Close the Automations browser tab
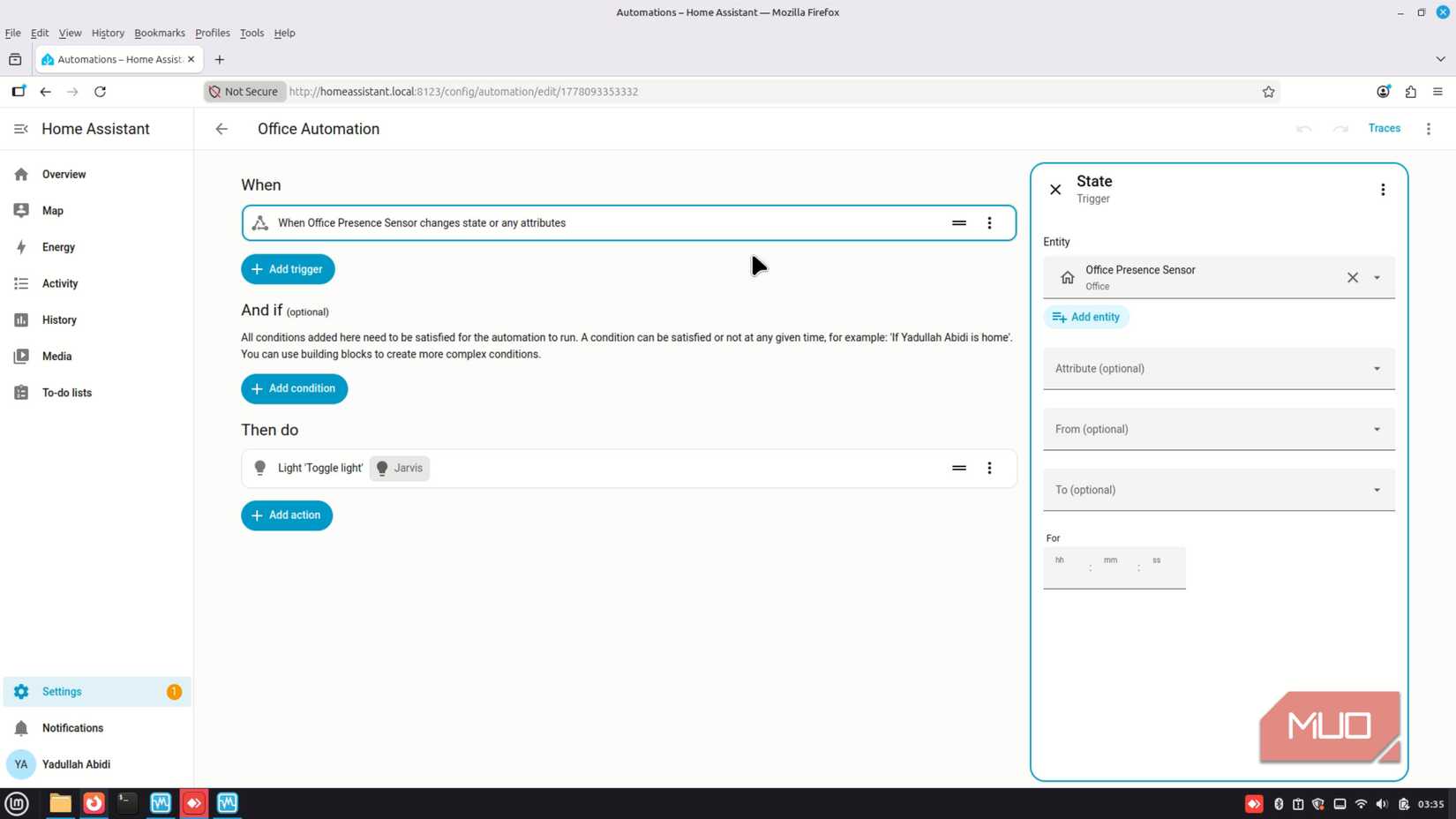 click(191, 59)
